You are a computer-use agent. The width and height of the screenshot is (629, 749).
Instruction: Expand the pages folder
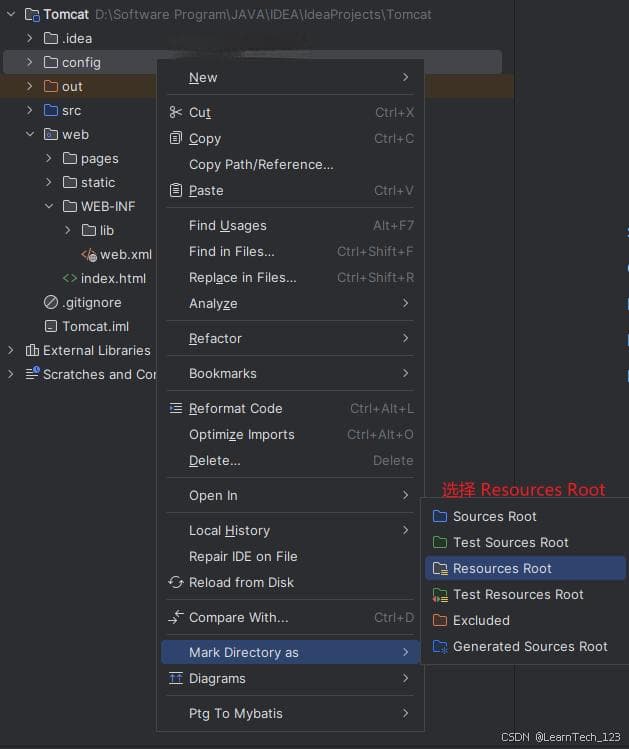tap(49, 158)
